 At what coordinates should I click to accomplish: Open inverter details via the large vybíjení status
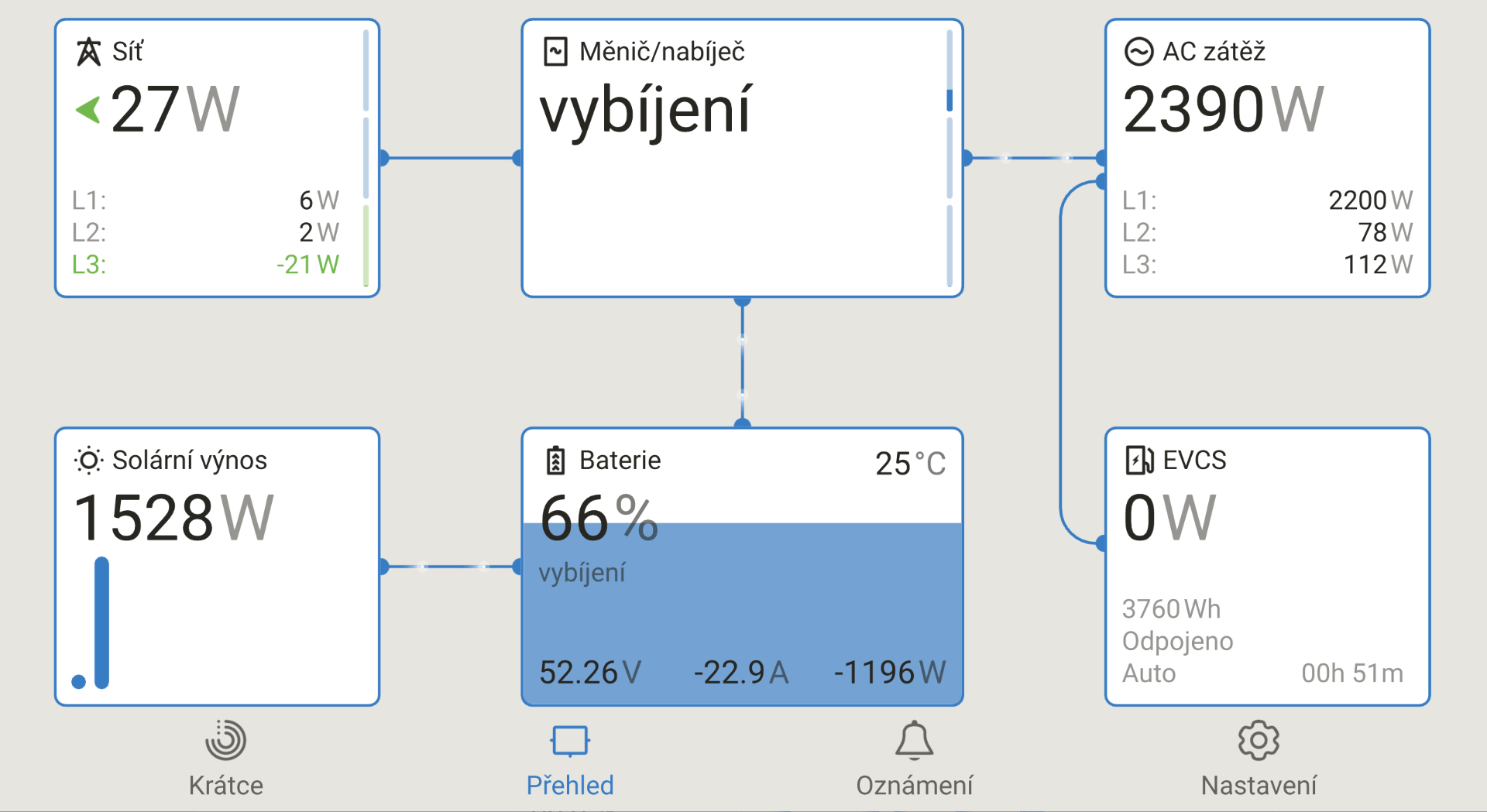coord(645,111)
